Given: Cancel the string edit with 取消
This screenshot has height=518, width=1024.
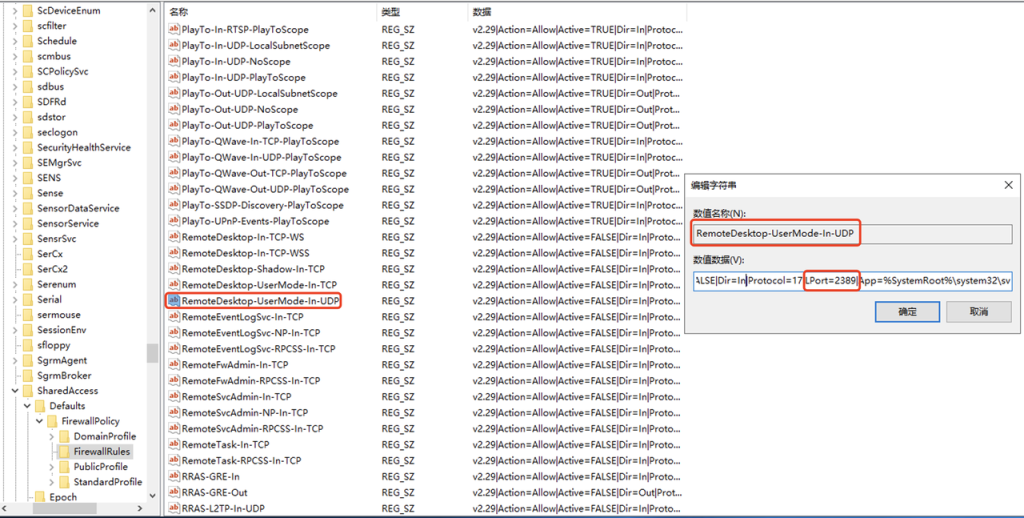Looking at the screenshot, I should [x=978, y=312].
